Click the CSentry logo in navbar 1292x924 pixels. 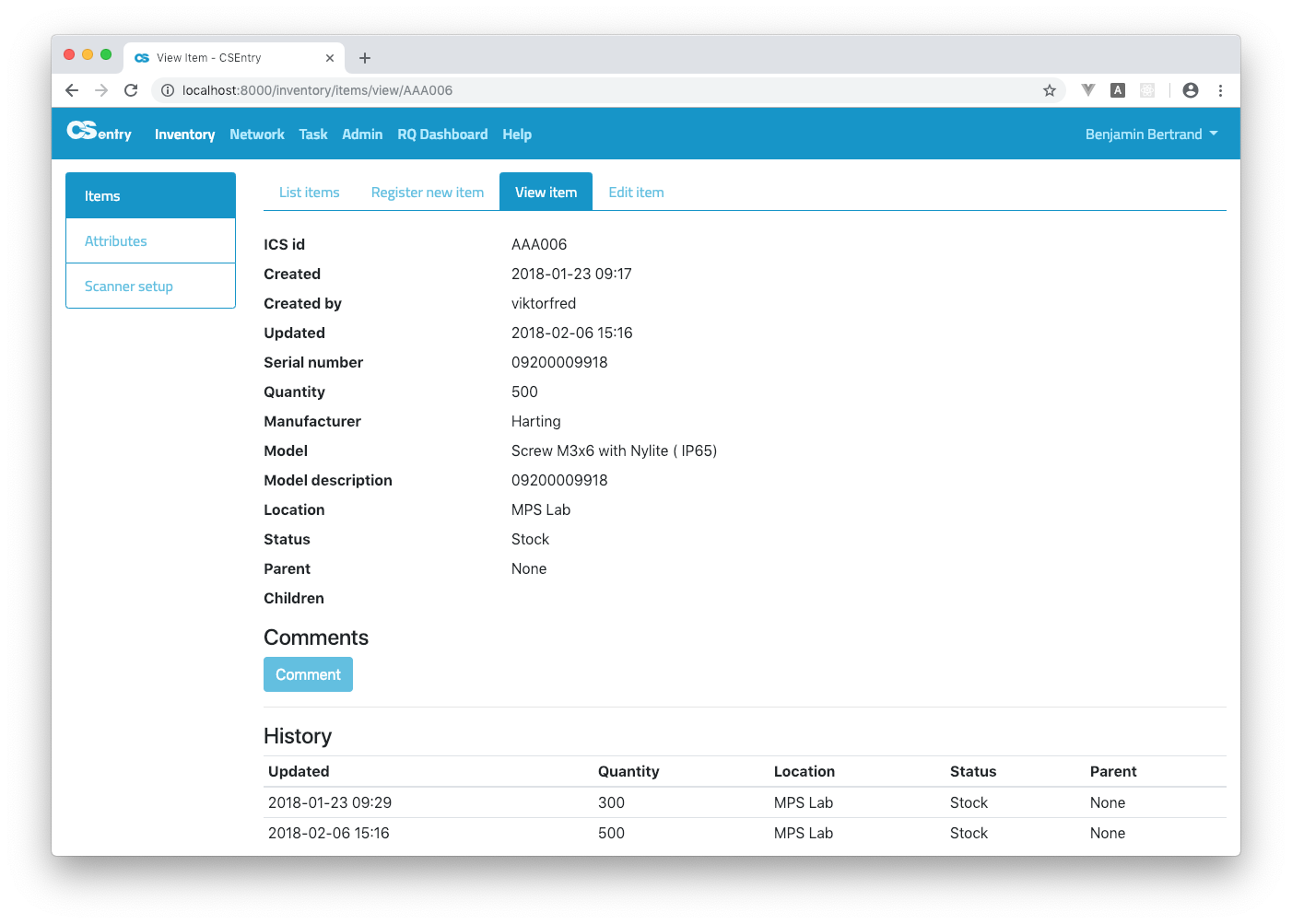tap(99, 133)
